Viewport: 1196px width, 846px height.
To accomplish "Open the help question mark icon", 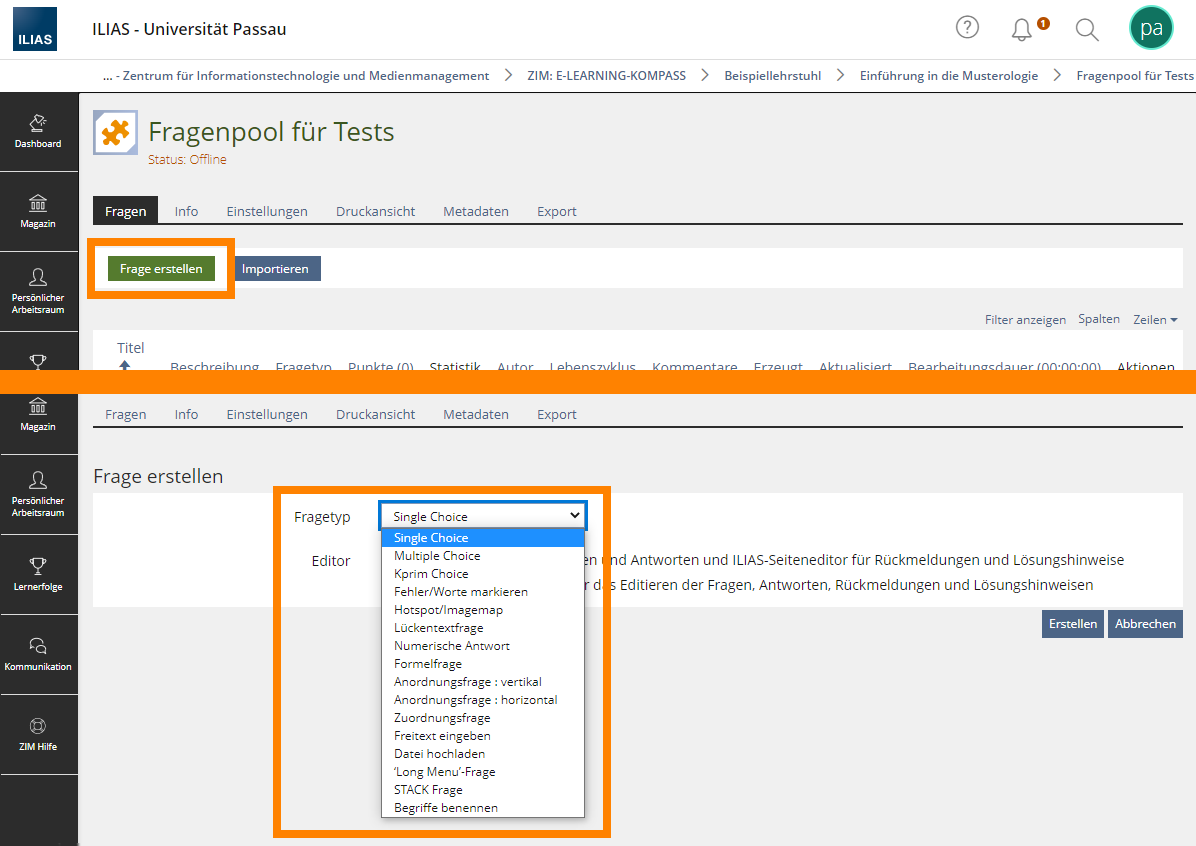I will pyautogui.click(x=967, y=27).
